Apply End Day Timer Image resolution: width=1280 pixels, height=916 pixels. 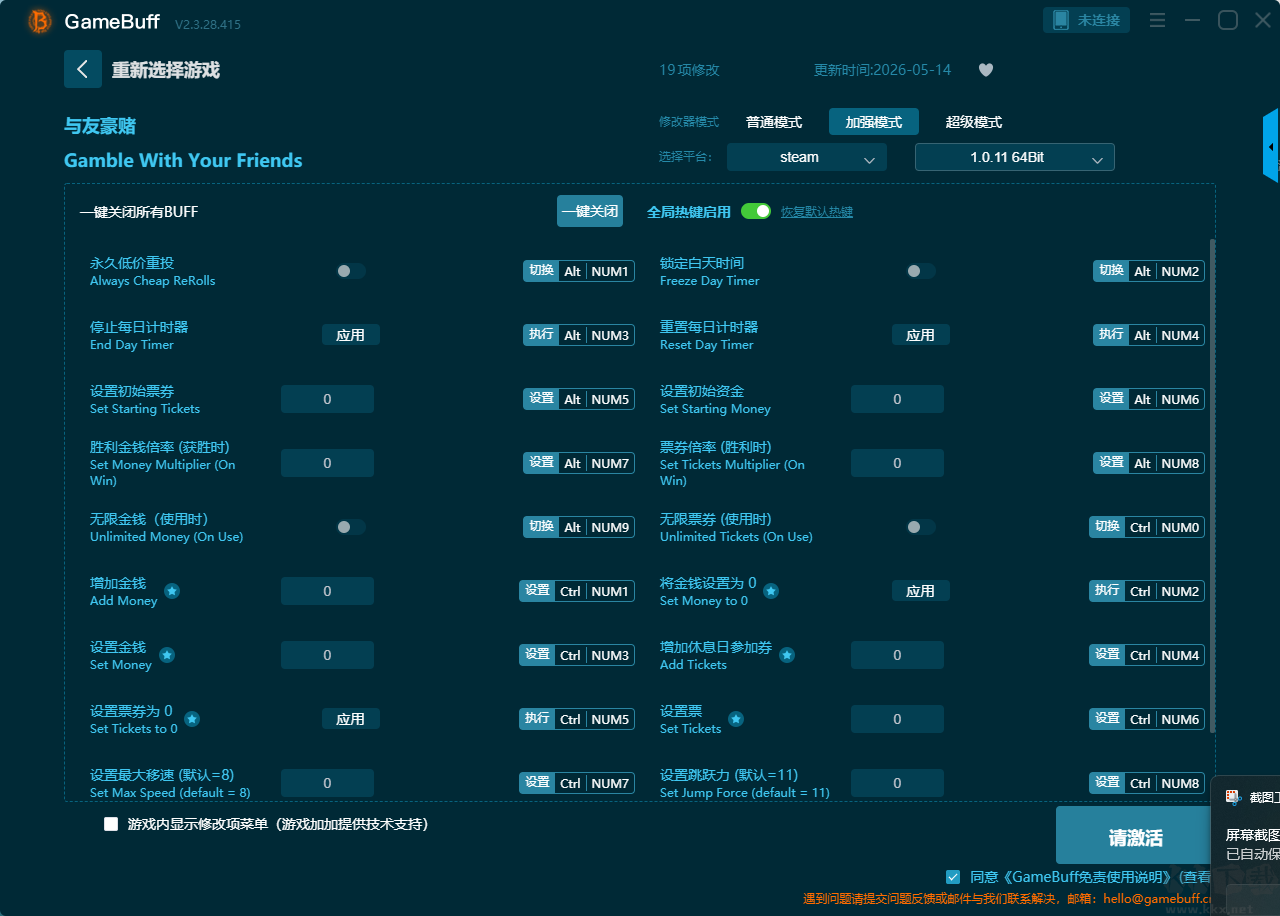point(351,335)
